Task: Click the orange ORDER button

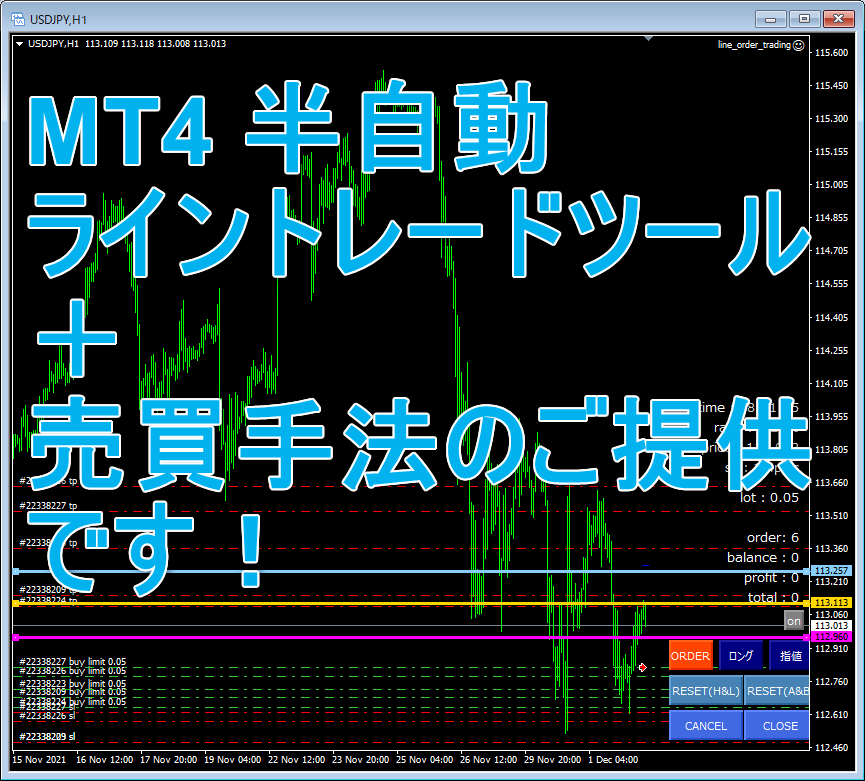Action: click(690, 655)
